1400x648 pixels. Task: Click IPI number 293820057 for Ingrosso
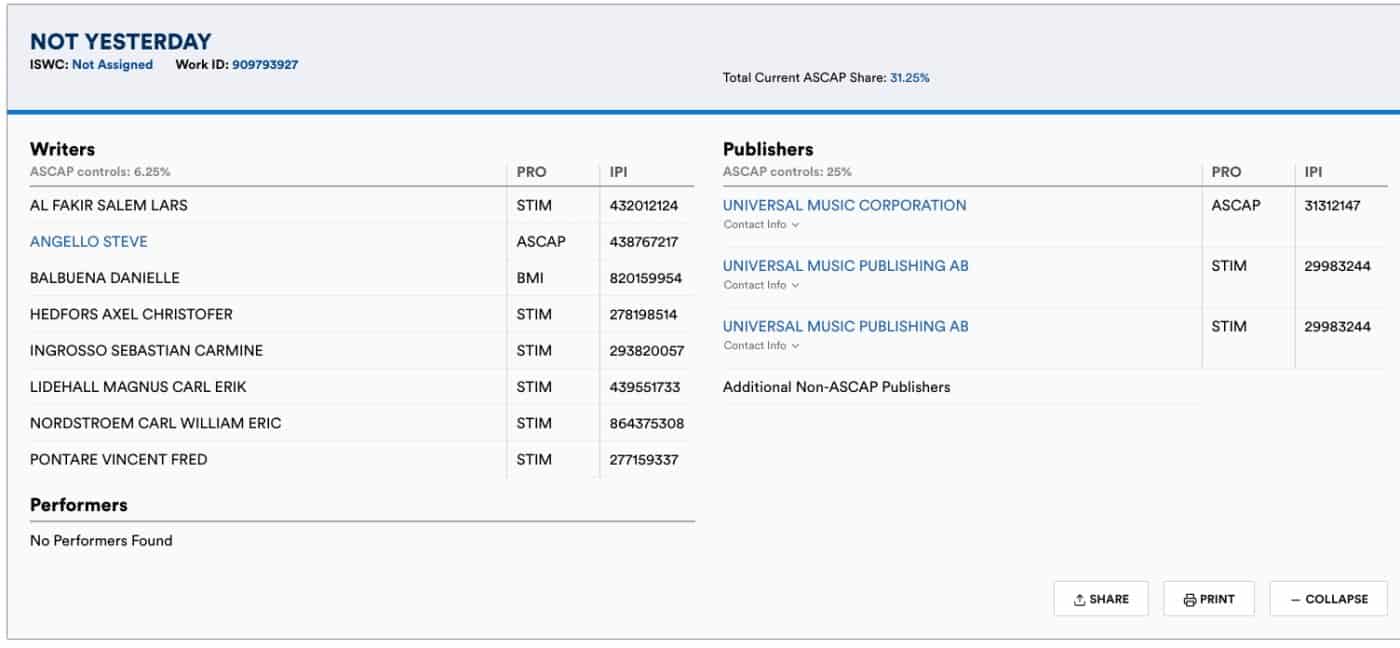coord(647,351)
